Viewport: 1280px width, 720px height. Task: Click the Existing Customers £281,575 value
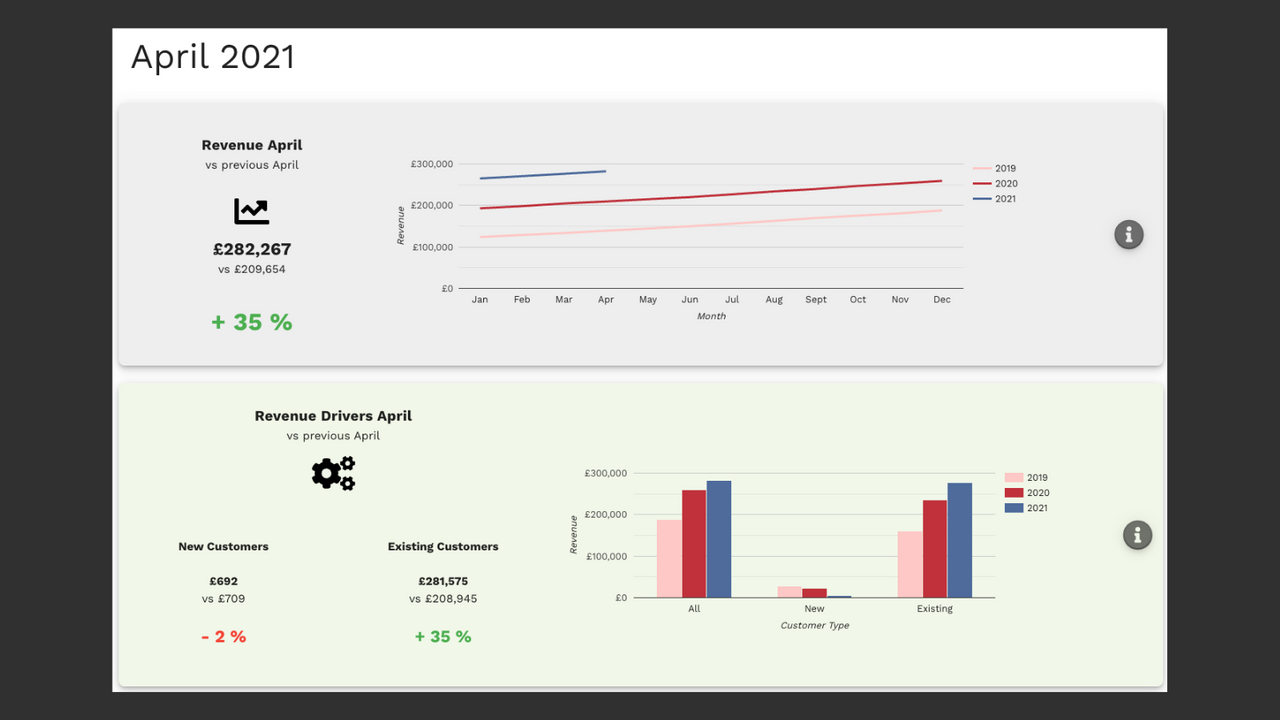[x=443, y=581]
